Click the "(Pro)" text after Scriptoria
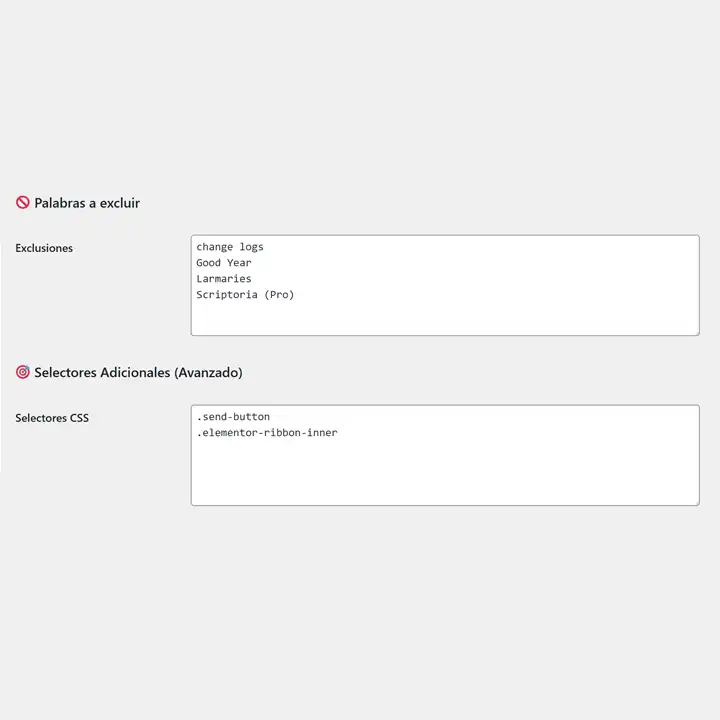The image size is (720, 720). [279, 295]
